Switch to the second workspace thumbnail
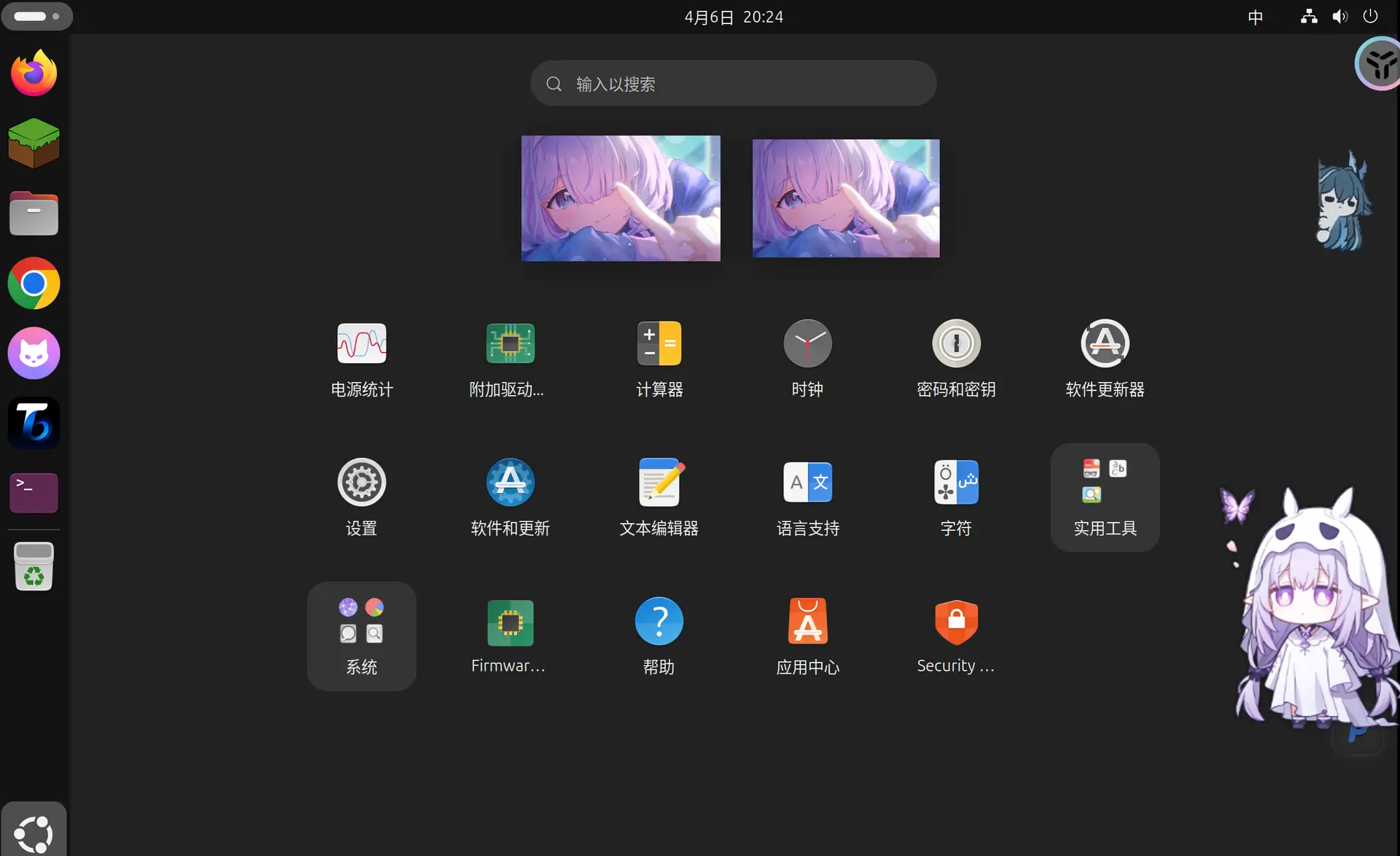 [846, 198]
